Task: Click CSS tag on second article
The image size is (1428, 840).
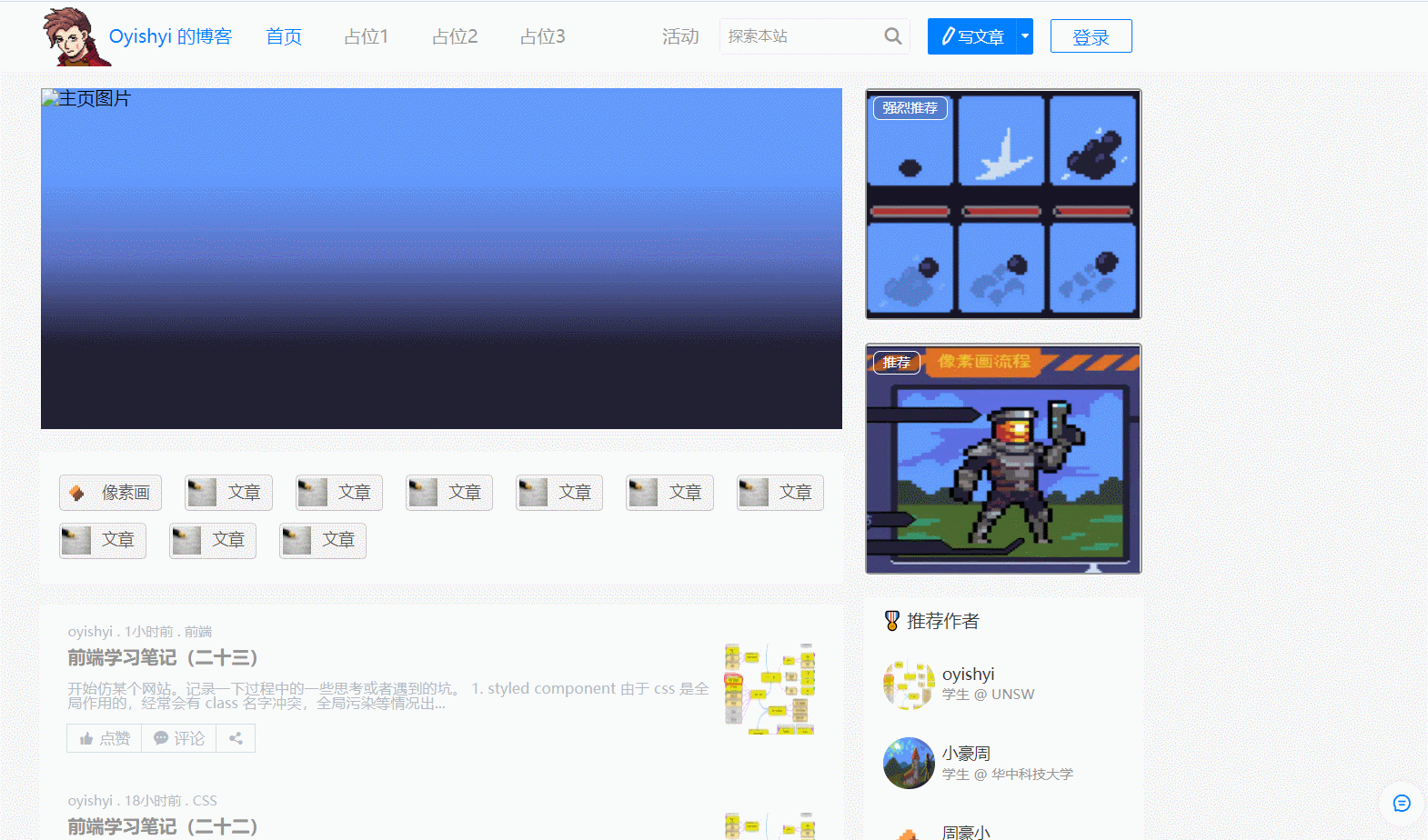Action: (205, 801)
